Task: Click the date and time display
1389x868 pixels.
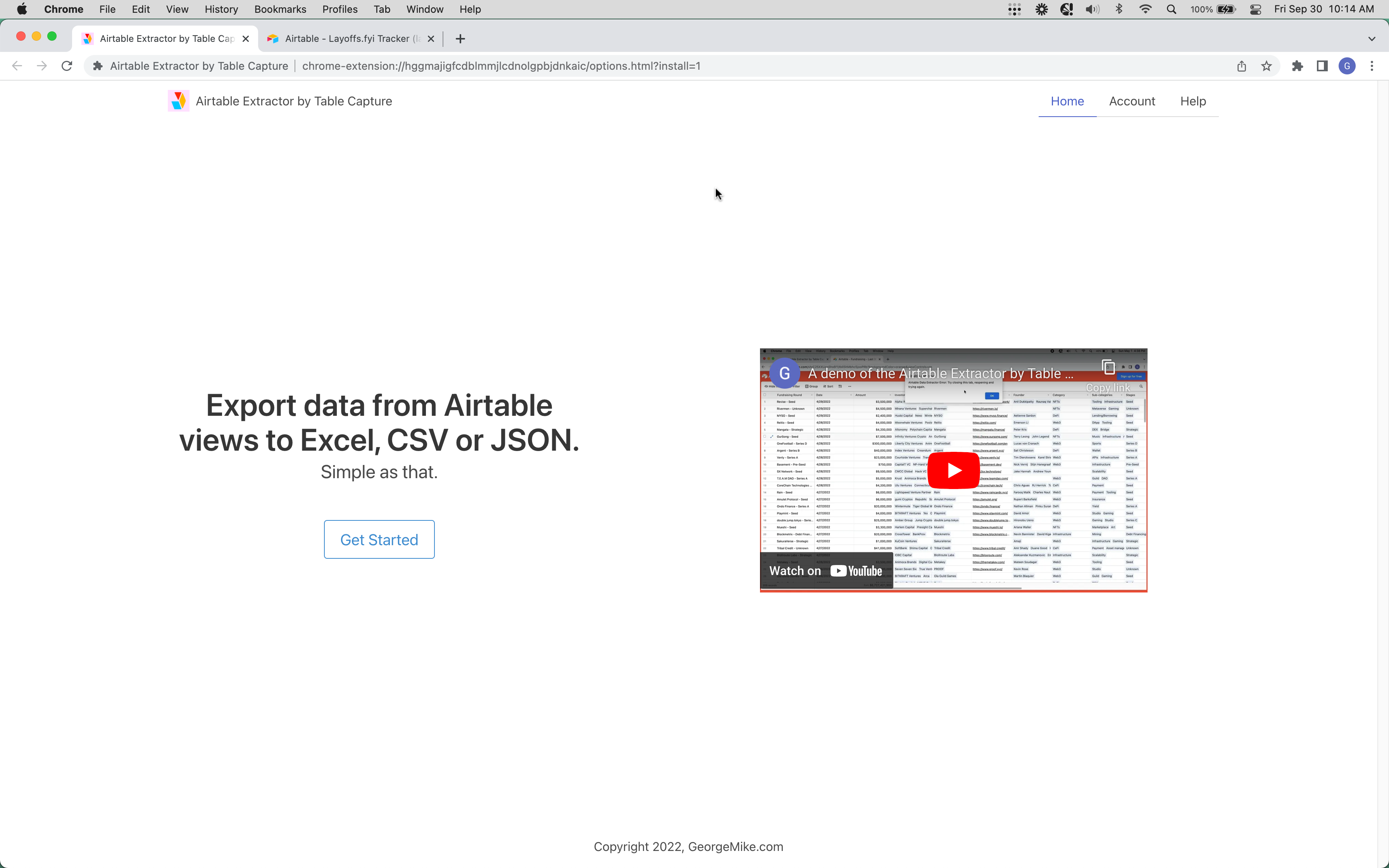Action: [x=1324, y=9]
